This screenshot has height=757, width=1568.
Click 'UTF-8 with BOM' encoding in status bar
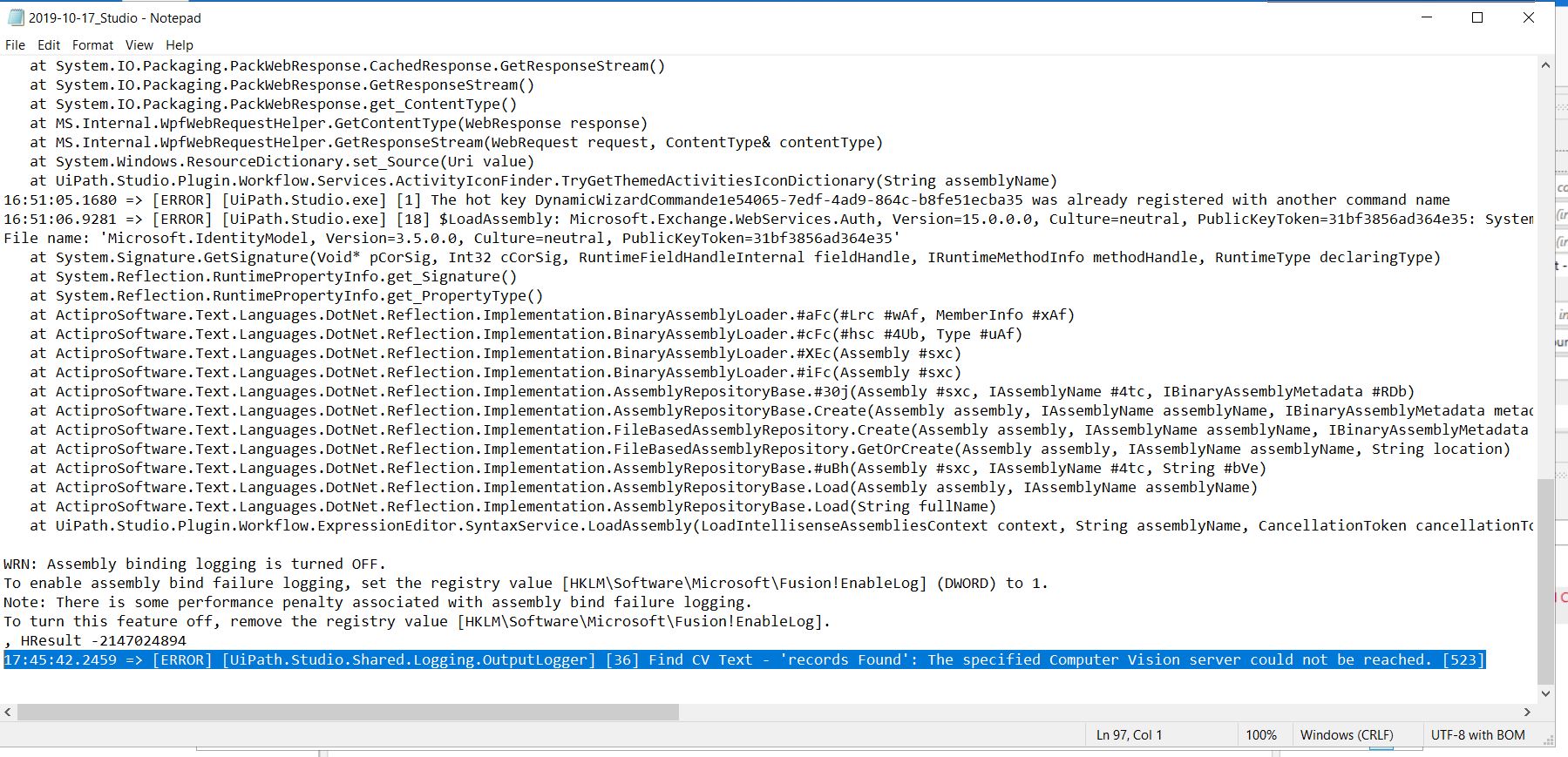coord(1477,735)
